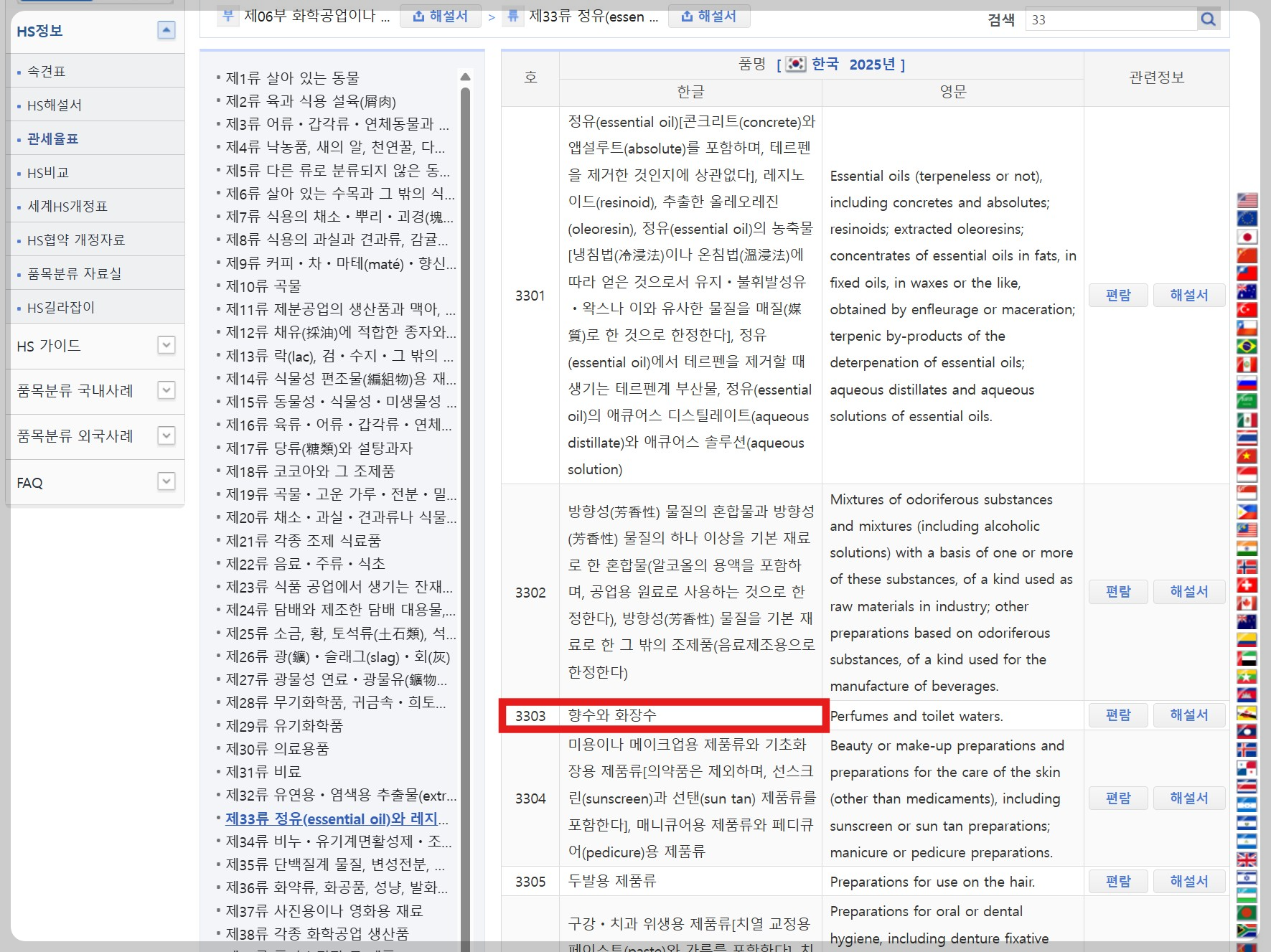The height and width of the screenshot is (952, 1271).
Task: Click the search magnifier icon
Action: coord(1209,19)
